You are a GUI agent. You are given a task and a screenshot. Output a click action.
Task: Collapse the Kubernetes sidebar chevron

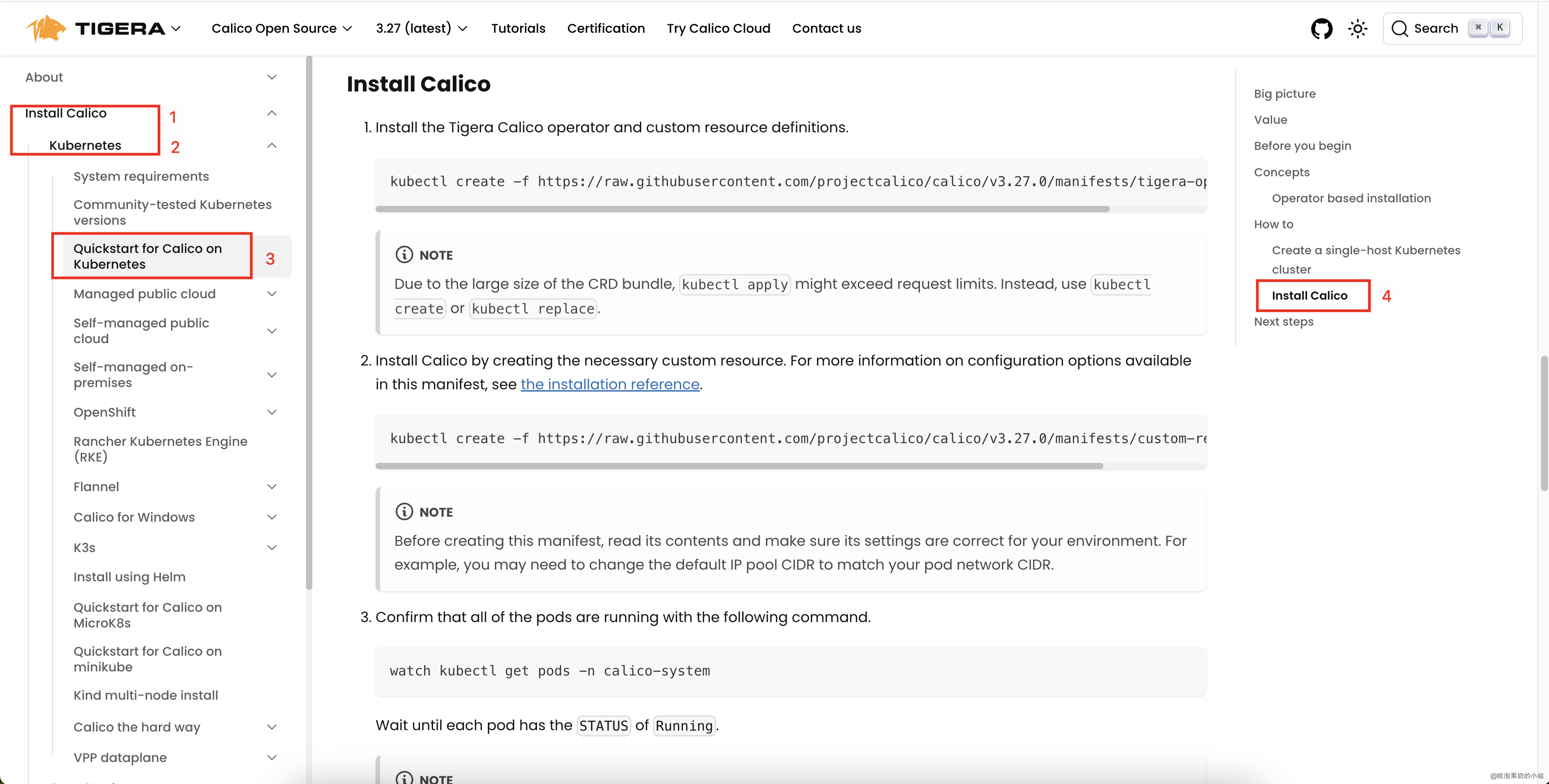point(272,145)
